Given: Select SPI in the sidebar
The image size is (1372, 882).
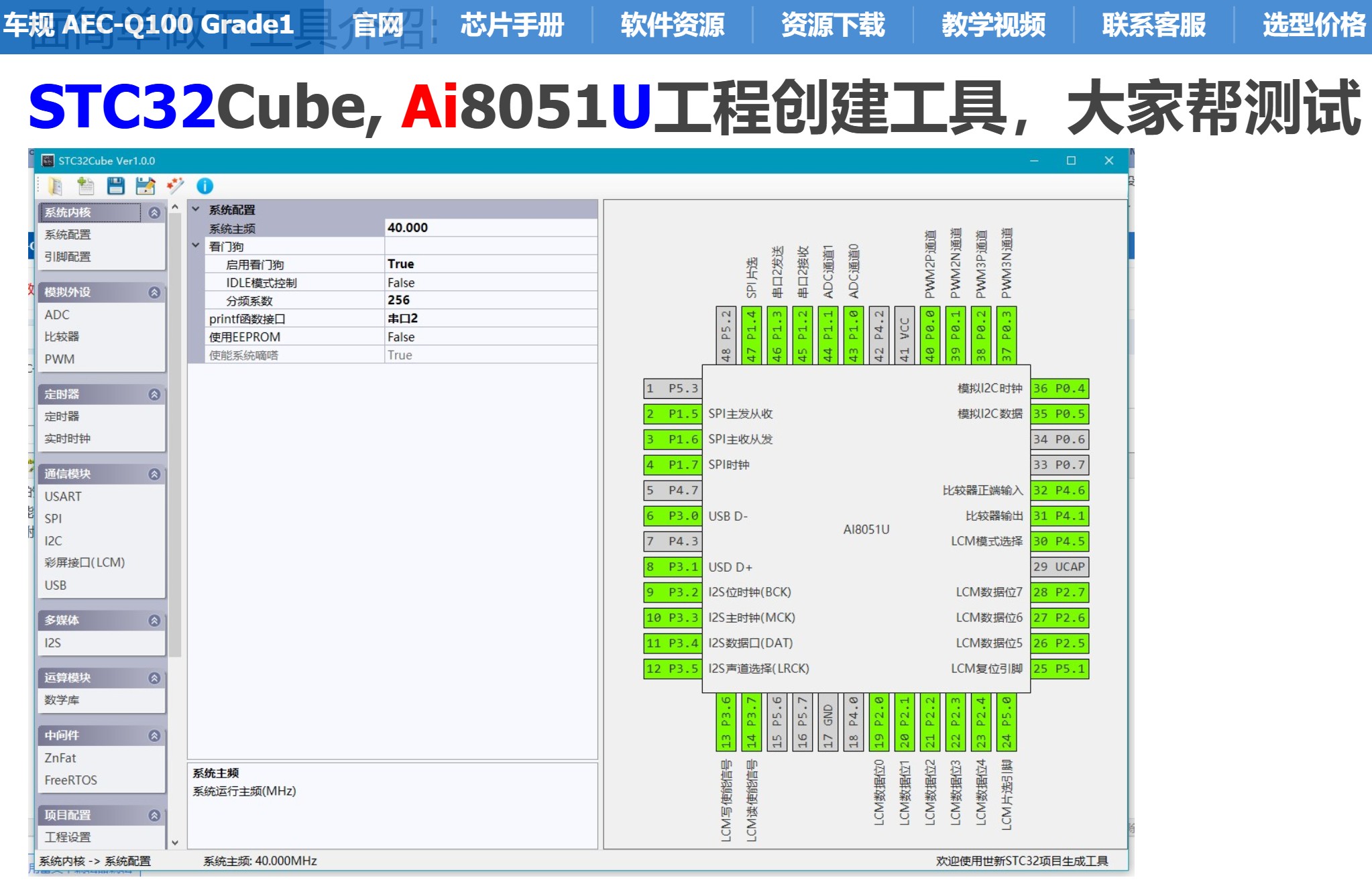Looking at the screenshot, I should [53, 518].
